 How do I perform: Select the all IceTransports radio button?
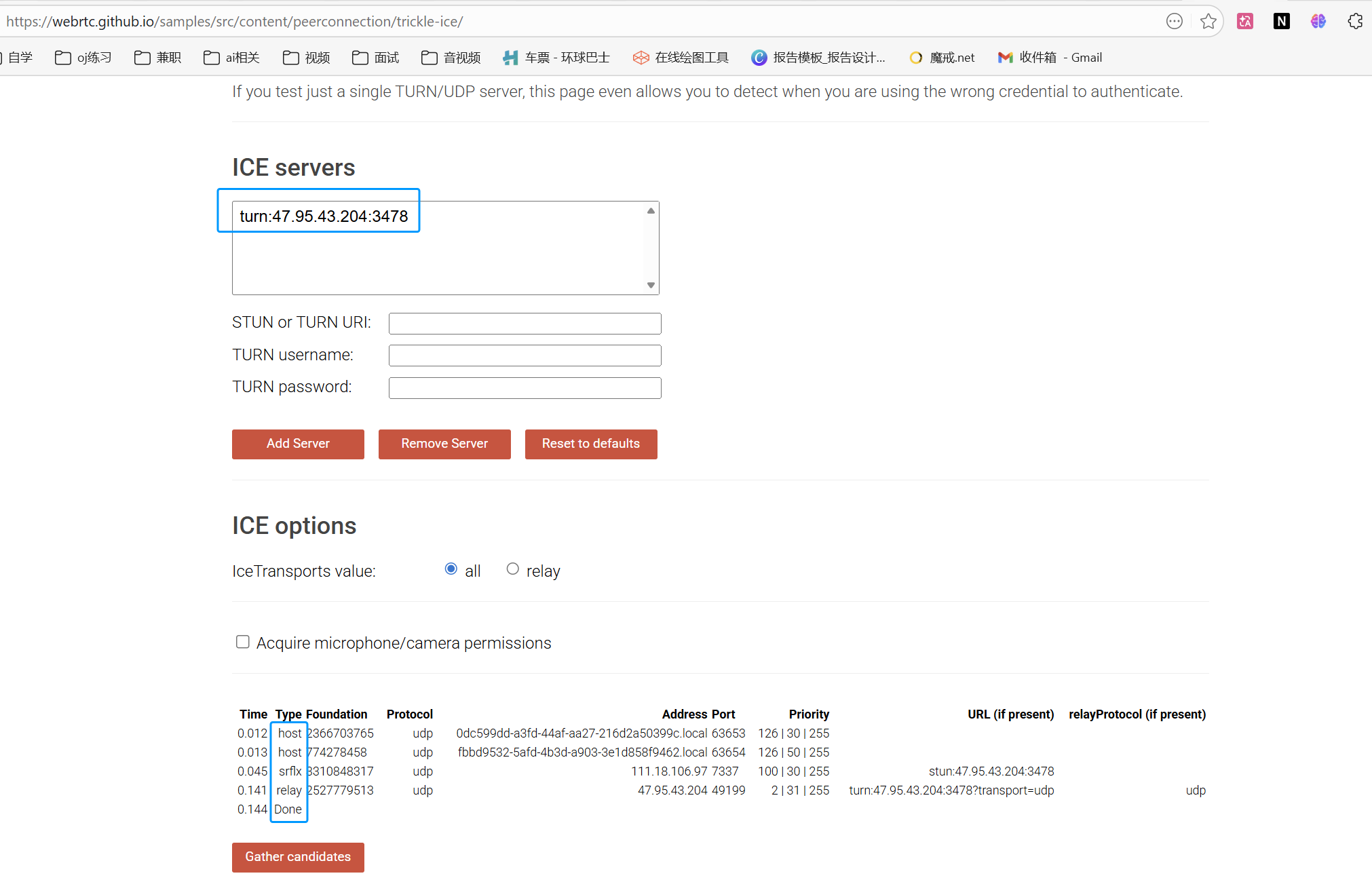click(x=451, y=569)
